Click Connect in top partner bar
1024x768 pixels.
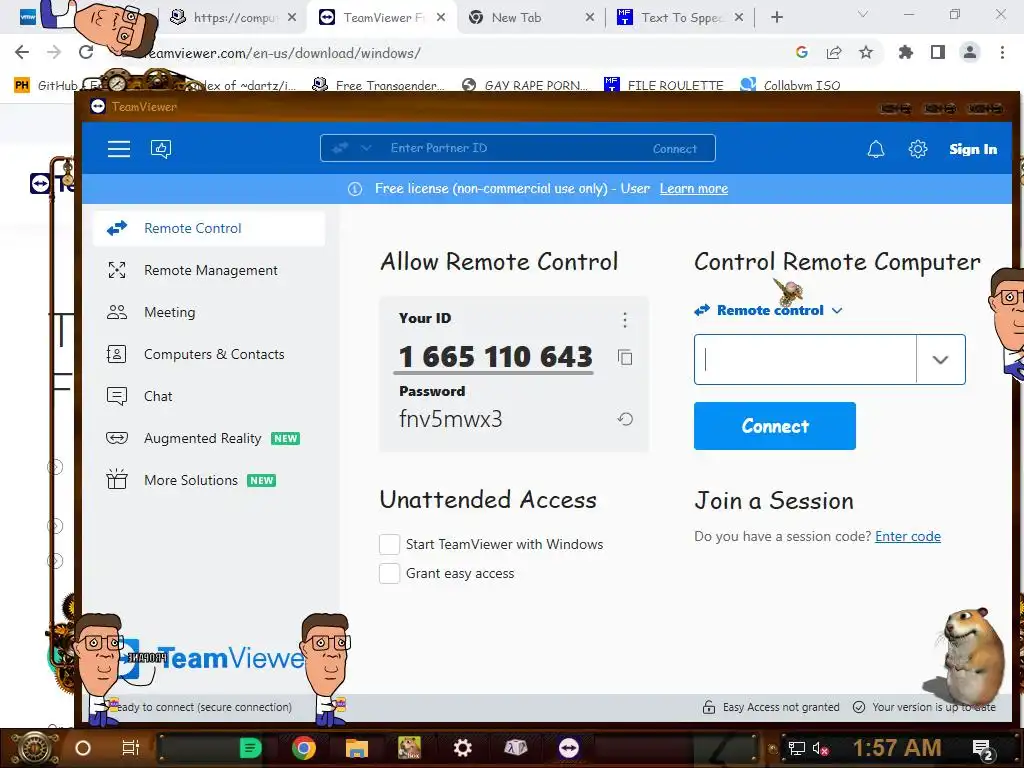[675, 149]
